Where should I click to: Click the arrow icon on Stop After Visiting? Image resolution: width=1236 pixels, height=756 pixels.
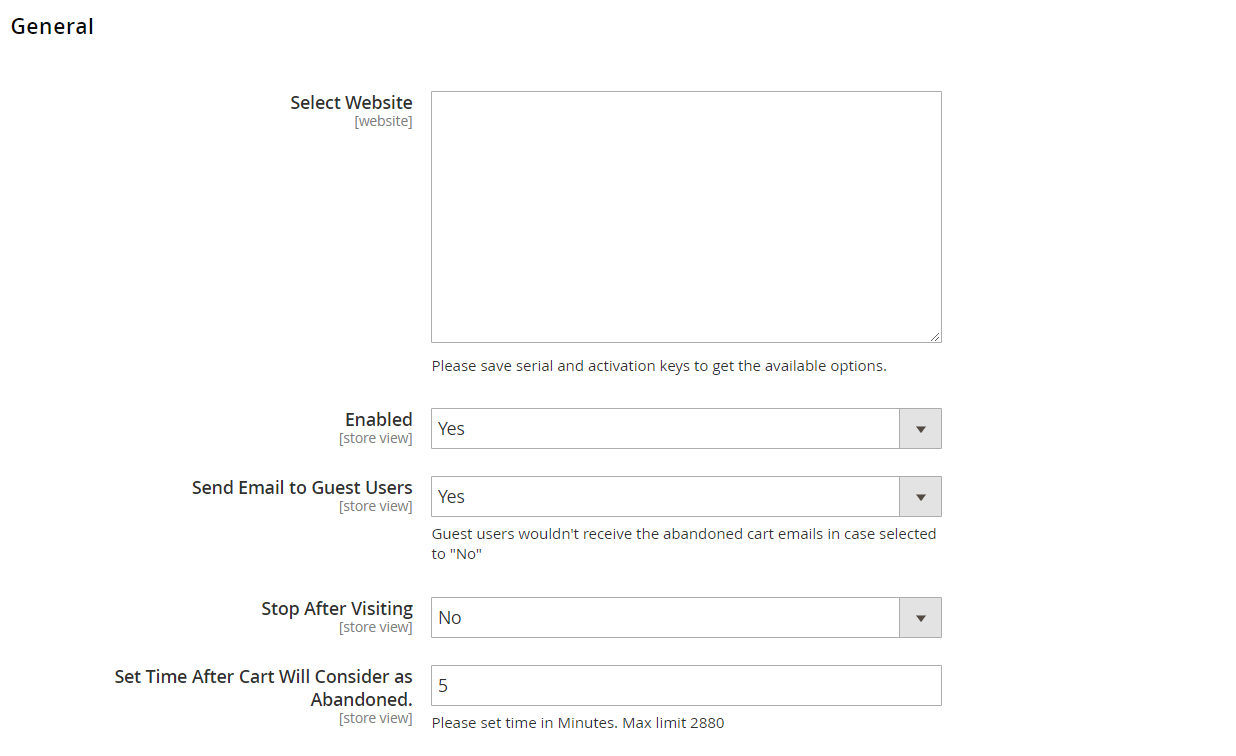coord(920,618)
